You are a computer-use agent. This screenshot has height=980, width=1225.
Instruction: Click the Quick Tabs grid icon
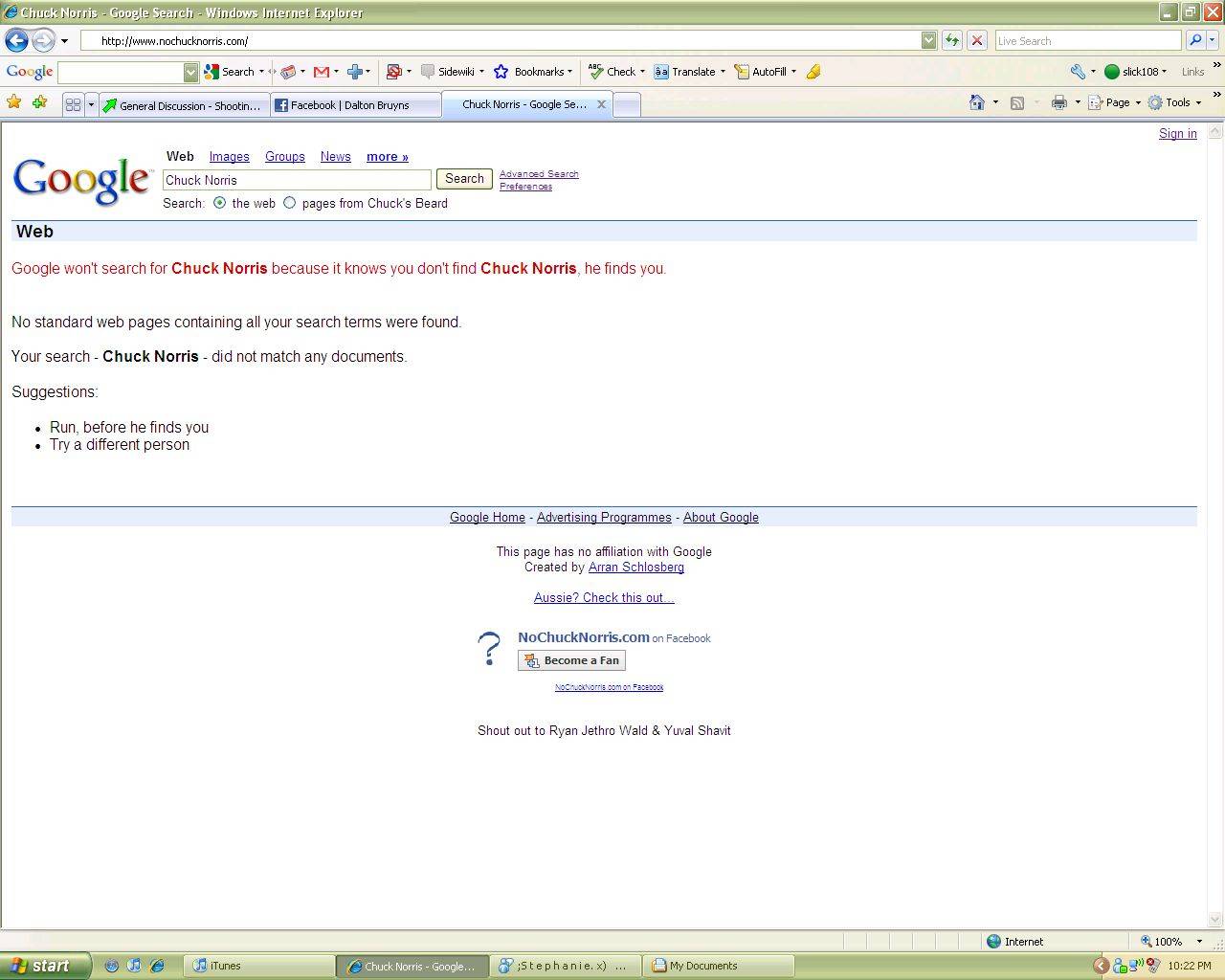click(73, 105)
